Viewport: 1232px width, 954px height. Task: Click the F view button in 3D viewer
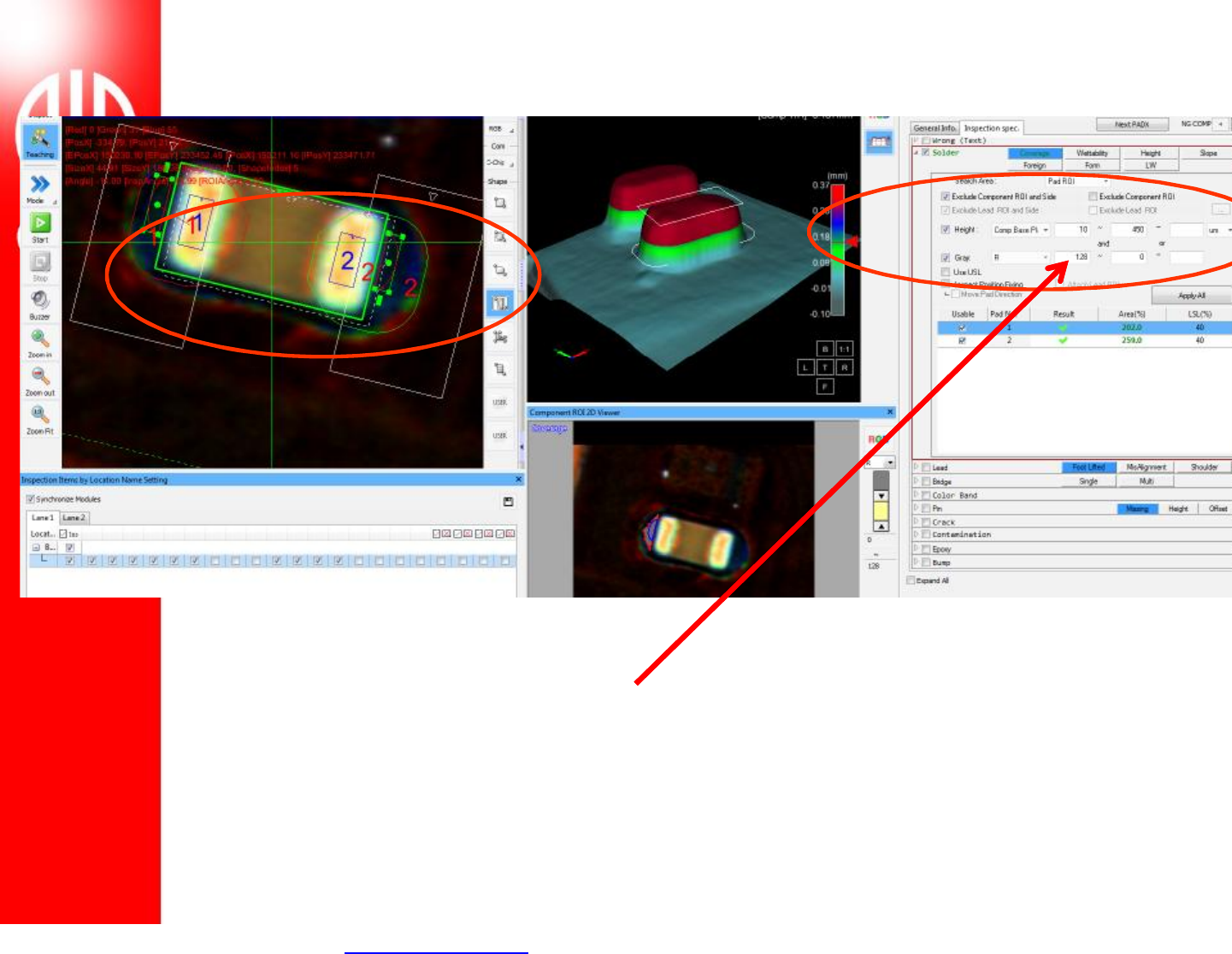tap(825, 386)
